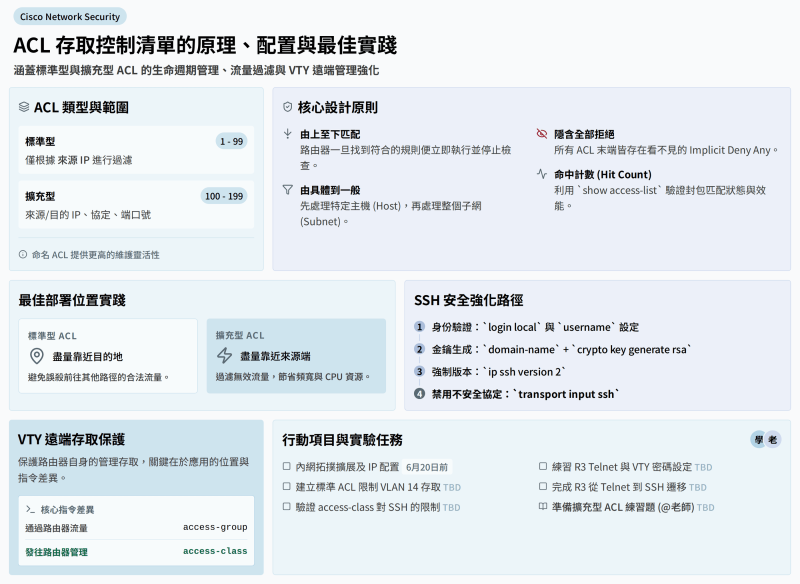Select the 6月20日前 due date chip
800x584 pixels.
[427, 467]
